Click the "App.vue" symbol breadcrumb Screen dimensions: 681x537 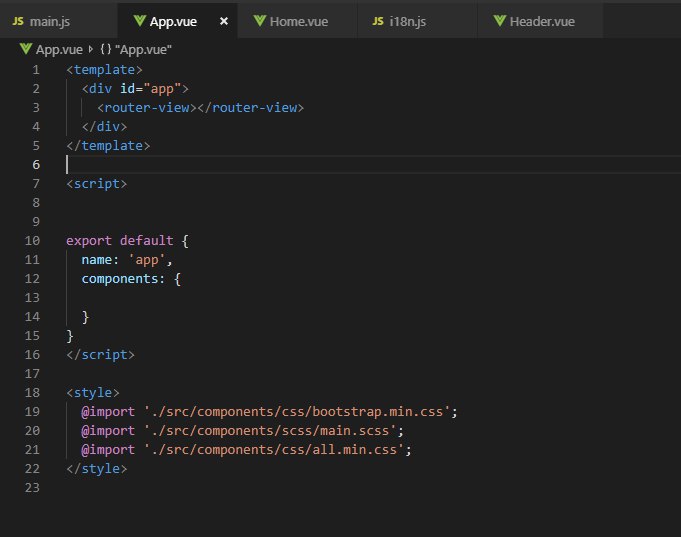click(143, 50)
